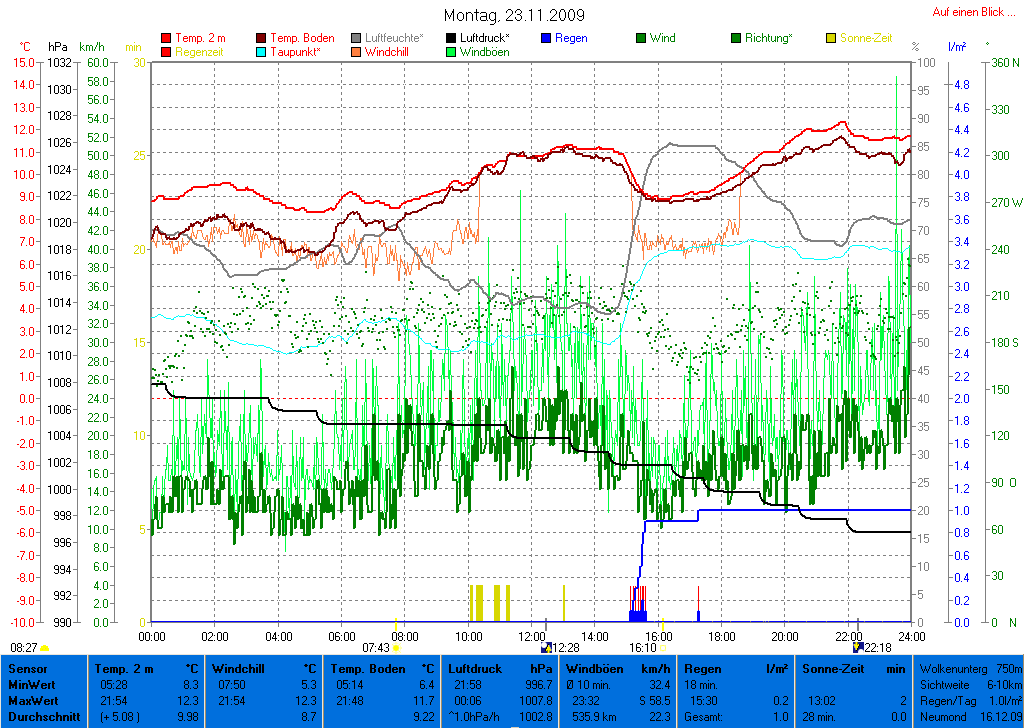Click the Windböen legend label
The height and width of the screenshot is (728, 1024).
[x=484, y=52]
